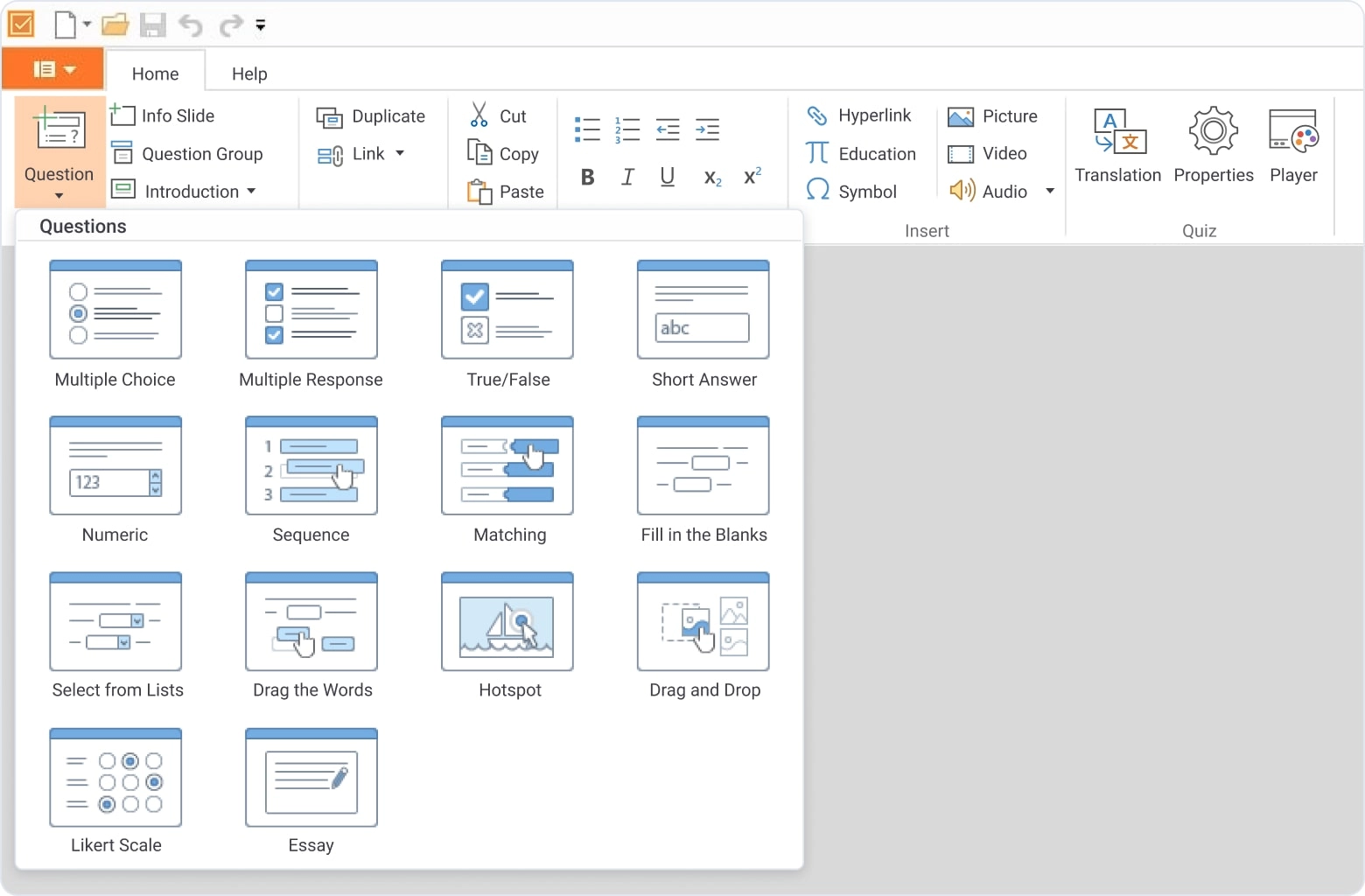Expand the Introduction dropdown
The image size is (1365, 896).
tap(251, 192)
